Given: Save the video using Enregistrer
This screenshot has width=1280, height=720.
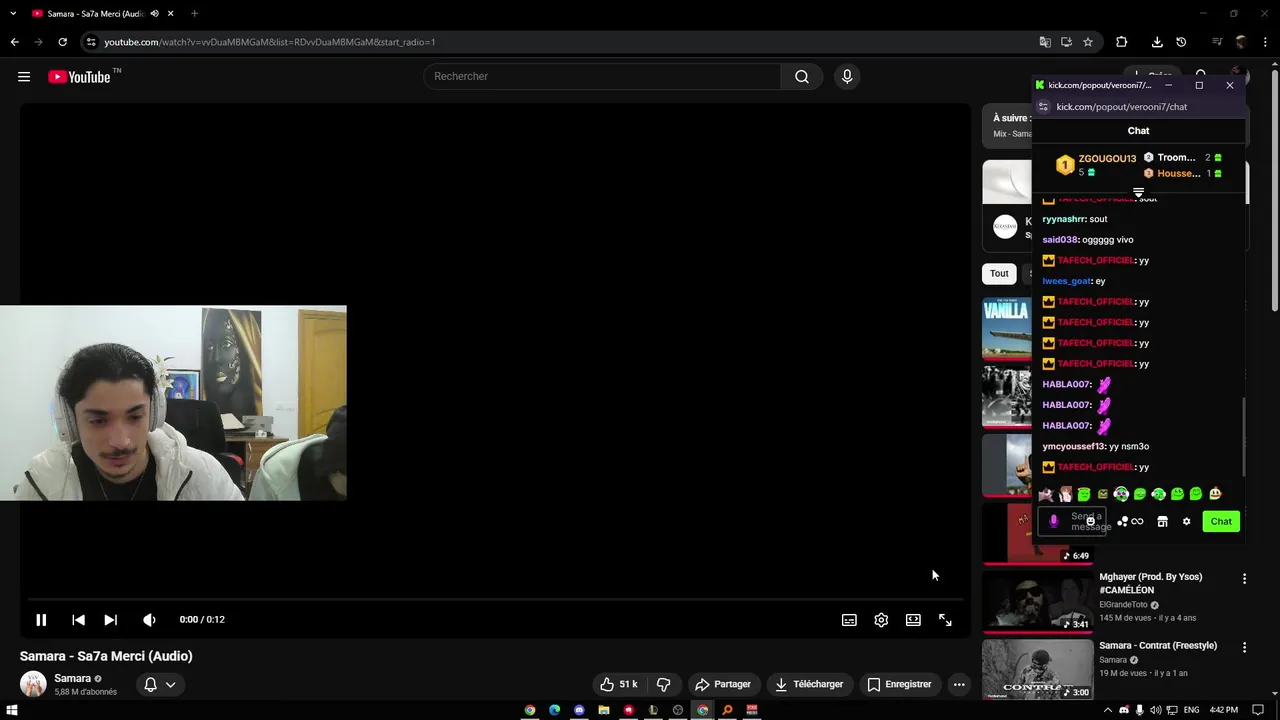Looking at the screenshot, I should pyautogui.click(x=899, y=684).
